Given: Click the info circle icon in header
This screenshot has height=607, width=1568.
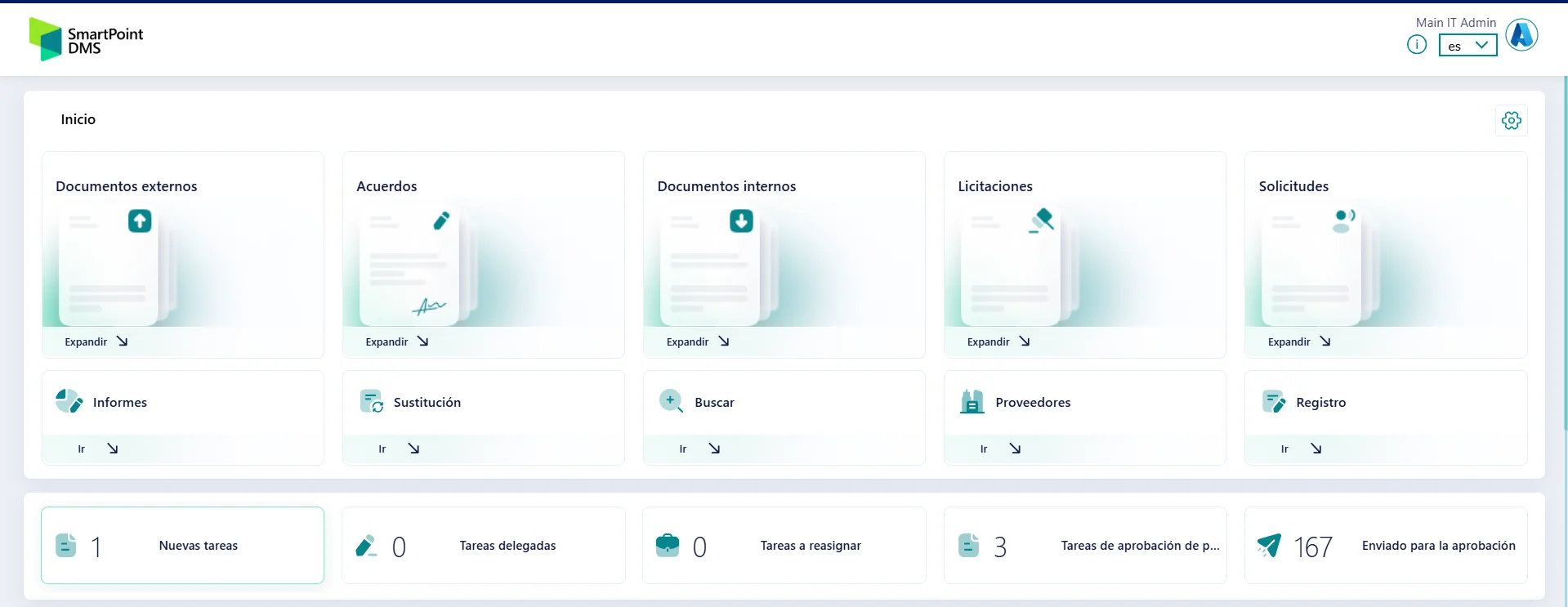Looking at the screenshot, I should [x=1416, y=45].
